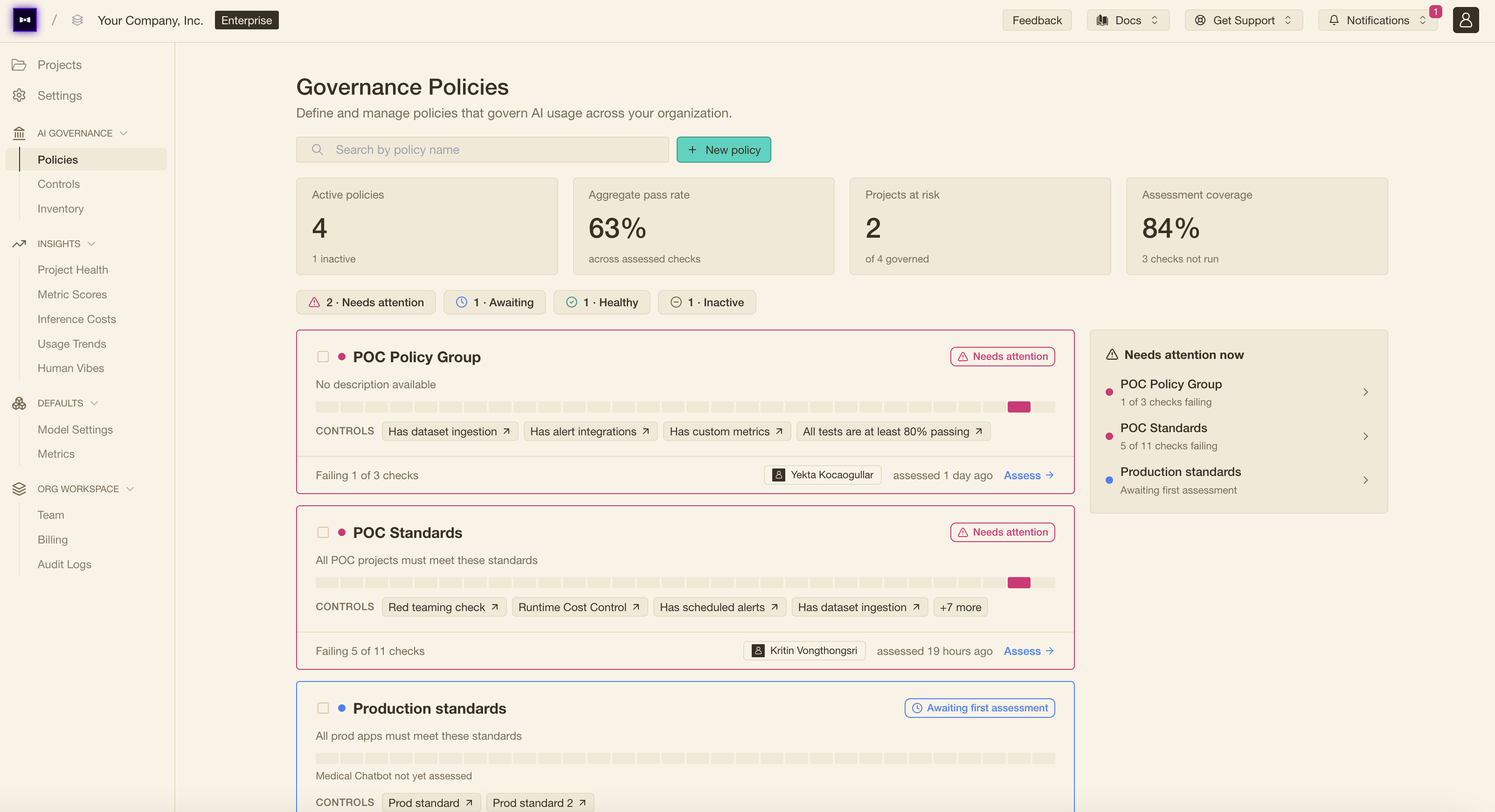Collapse the Org Workspace section
The height and width of the screenshot is (812, 1495).
(130, 489)
